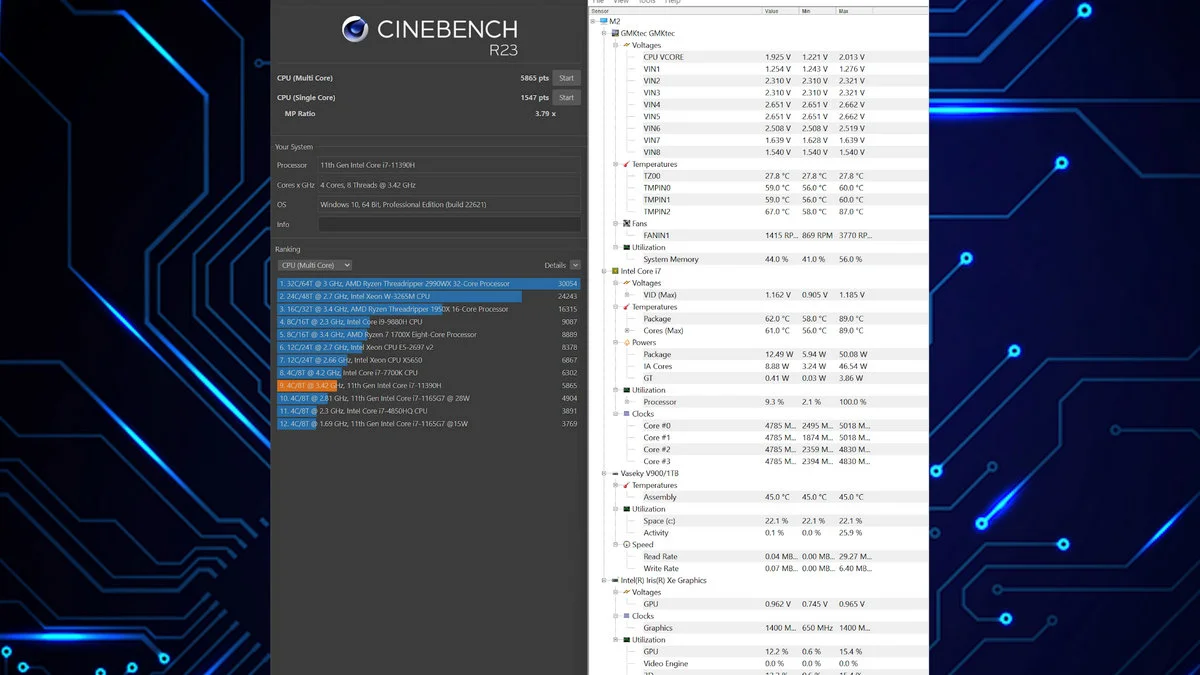Click the Powers flame icon

(x=626, y=343)
